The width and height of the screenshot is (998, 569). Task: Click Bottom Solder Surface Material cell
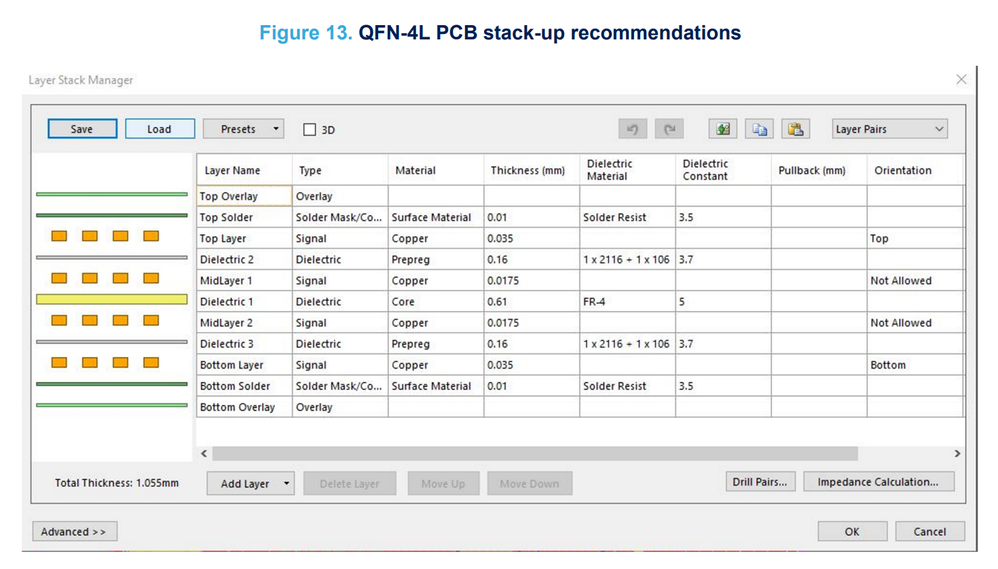tap(436, 386)
